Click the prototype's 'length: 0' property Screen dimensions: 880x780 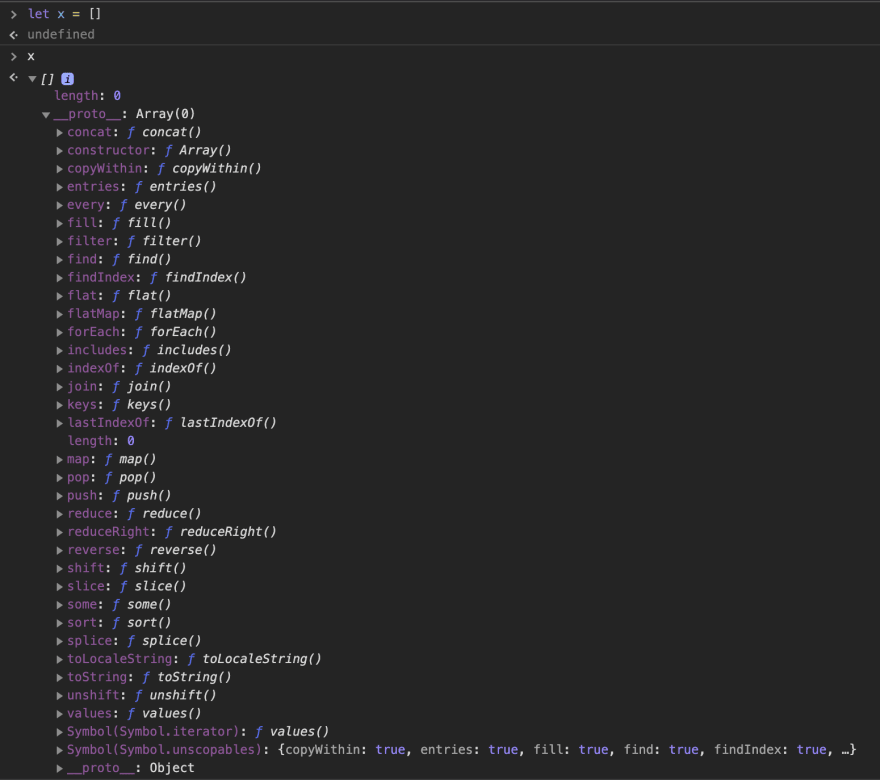[101, 441]
